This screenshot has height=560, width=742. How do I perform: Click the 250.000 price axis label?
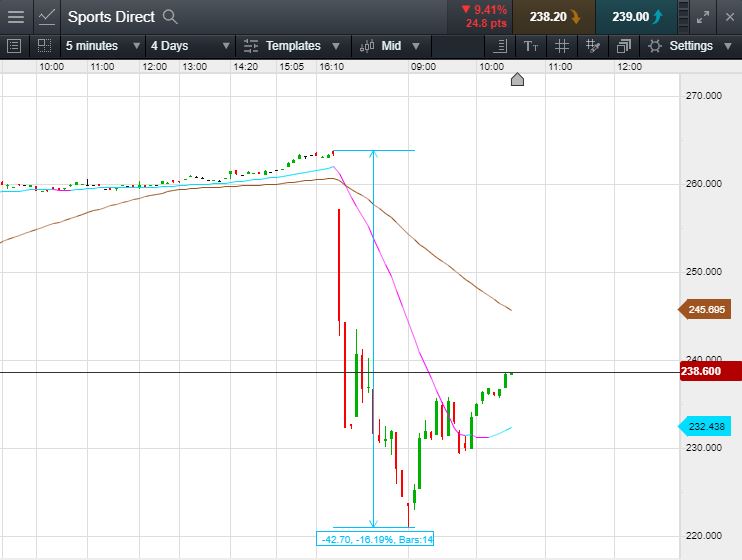[704, 272]
